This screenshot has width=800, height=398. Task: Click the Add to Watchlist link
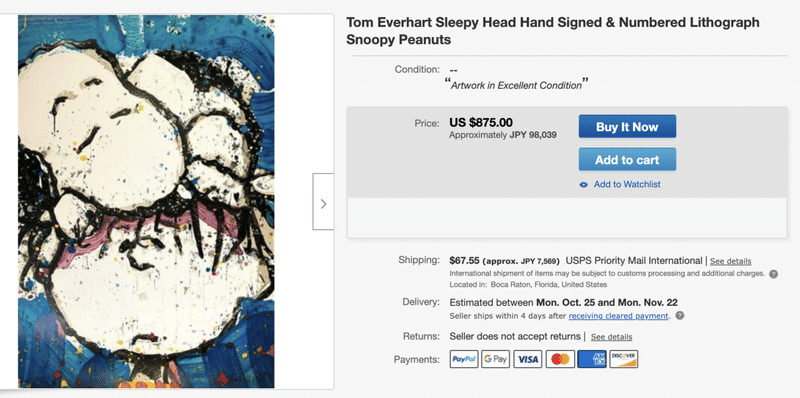pos(627,185)
